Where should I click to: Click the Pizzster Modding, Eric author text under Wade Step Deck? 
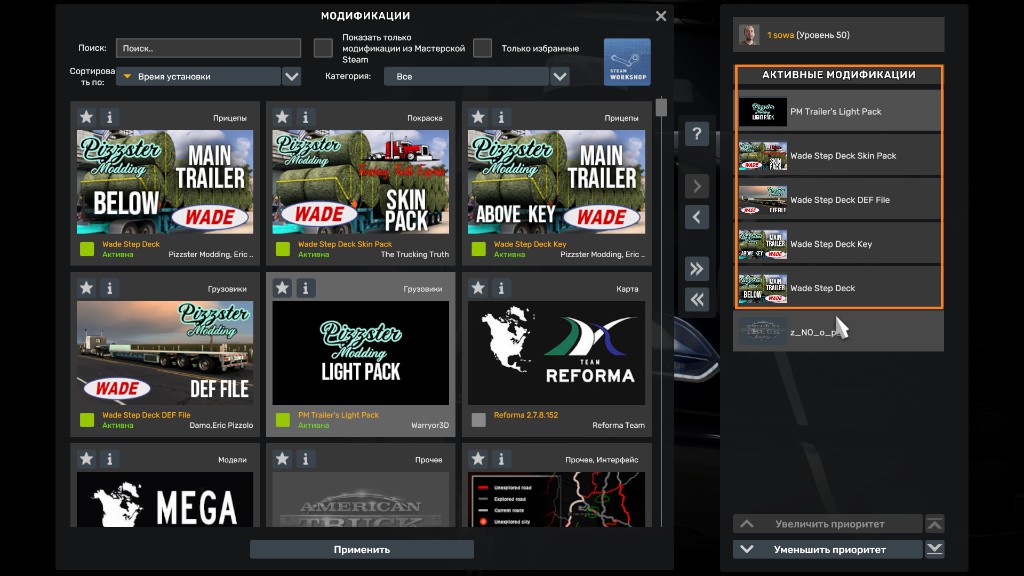click(x=210, y=255)
